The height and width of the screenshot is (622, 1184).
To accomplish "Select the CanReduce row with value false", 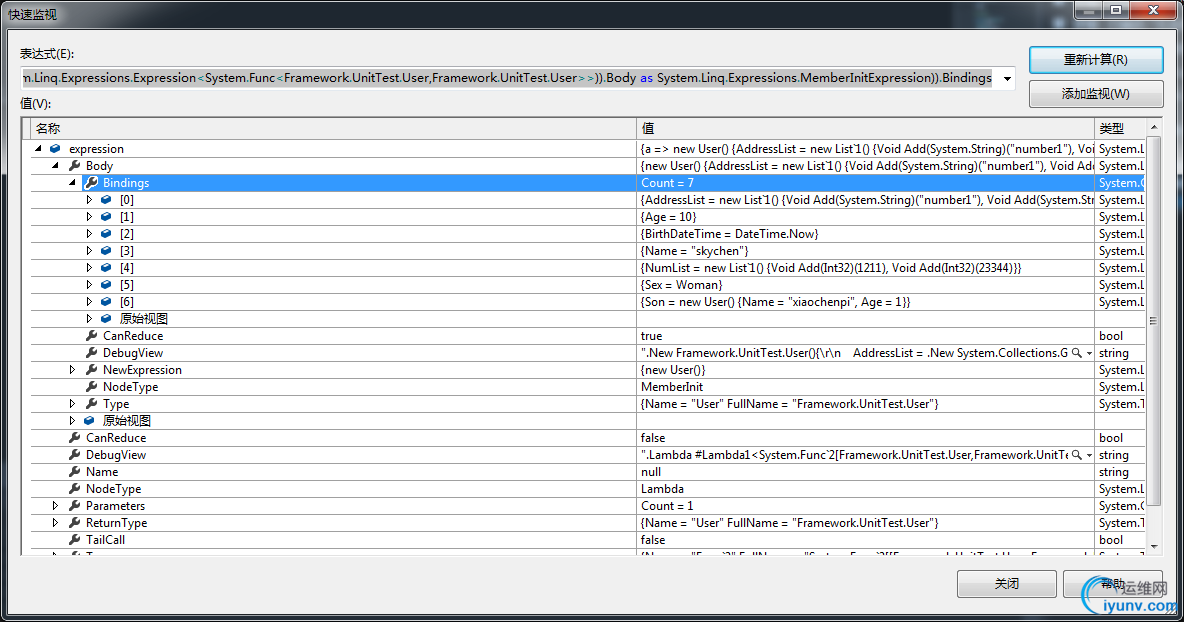I will tap(587, 438).
